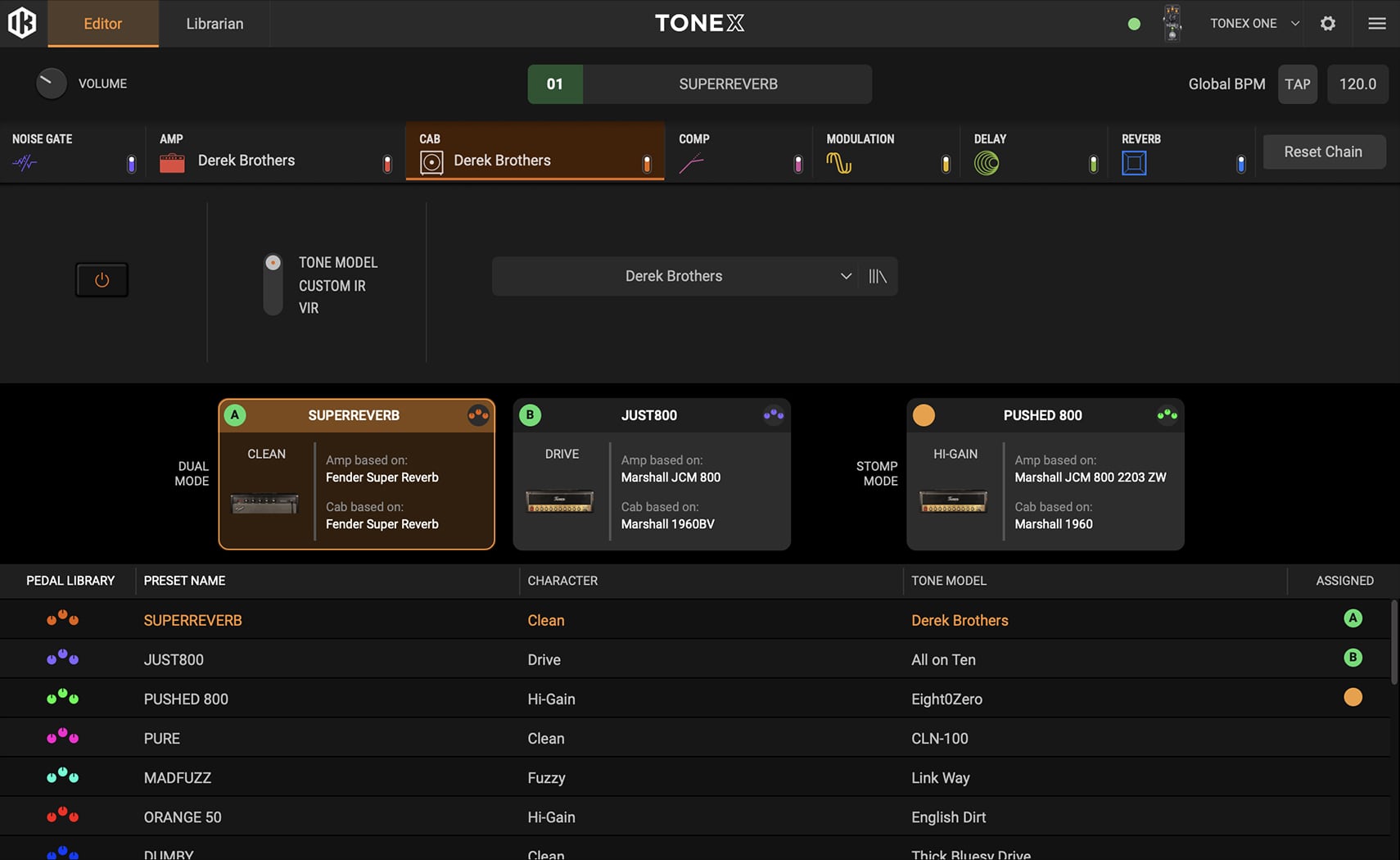Image resolution: width=1400 pixels, height=860 pixels.
Task: Open settings with the gear icon
Action: point(1328,24)
